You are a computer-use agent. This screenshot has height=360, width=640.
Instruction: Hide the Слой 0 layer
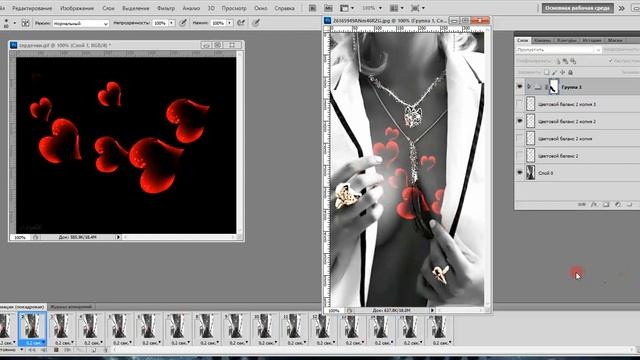tap(520, 173)
